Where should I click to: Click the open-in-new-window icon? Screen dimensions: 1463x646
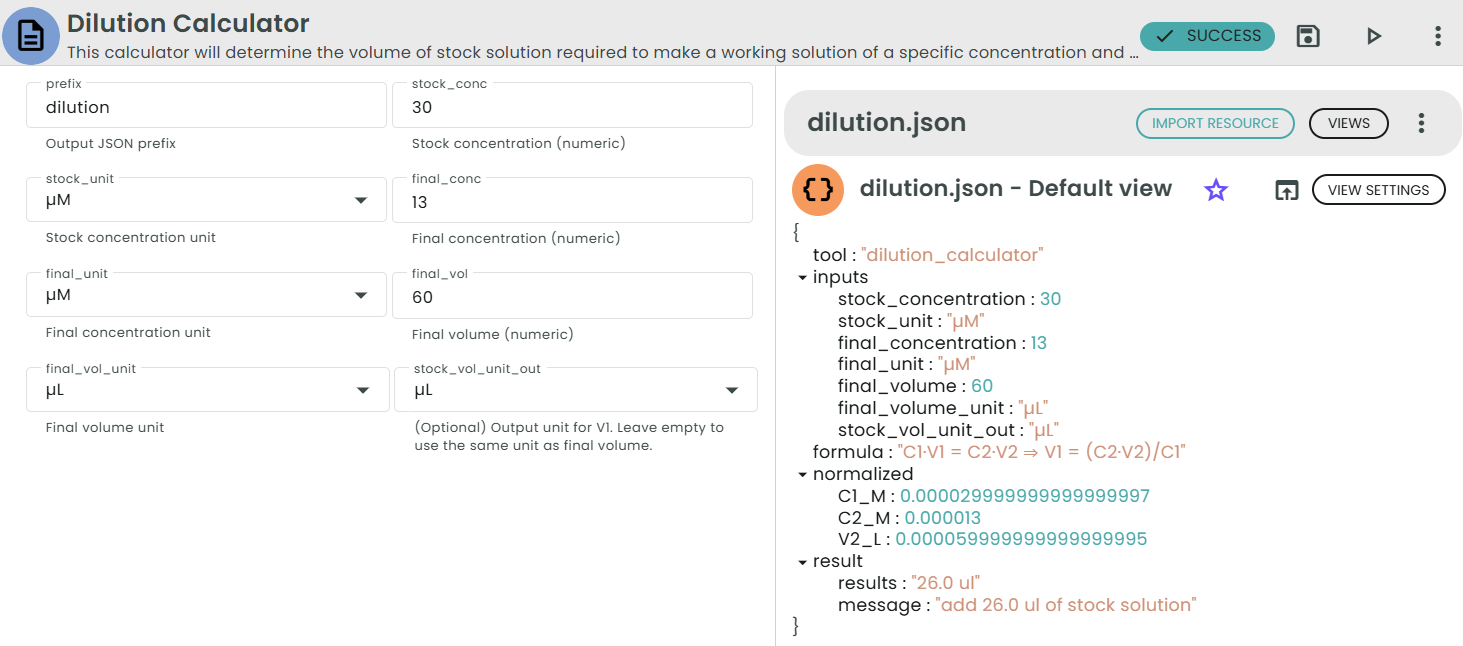[x=1286, y=190]
